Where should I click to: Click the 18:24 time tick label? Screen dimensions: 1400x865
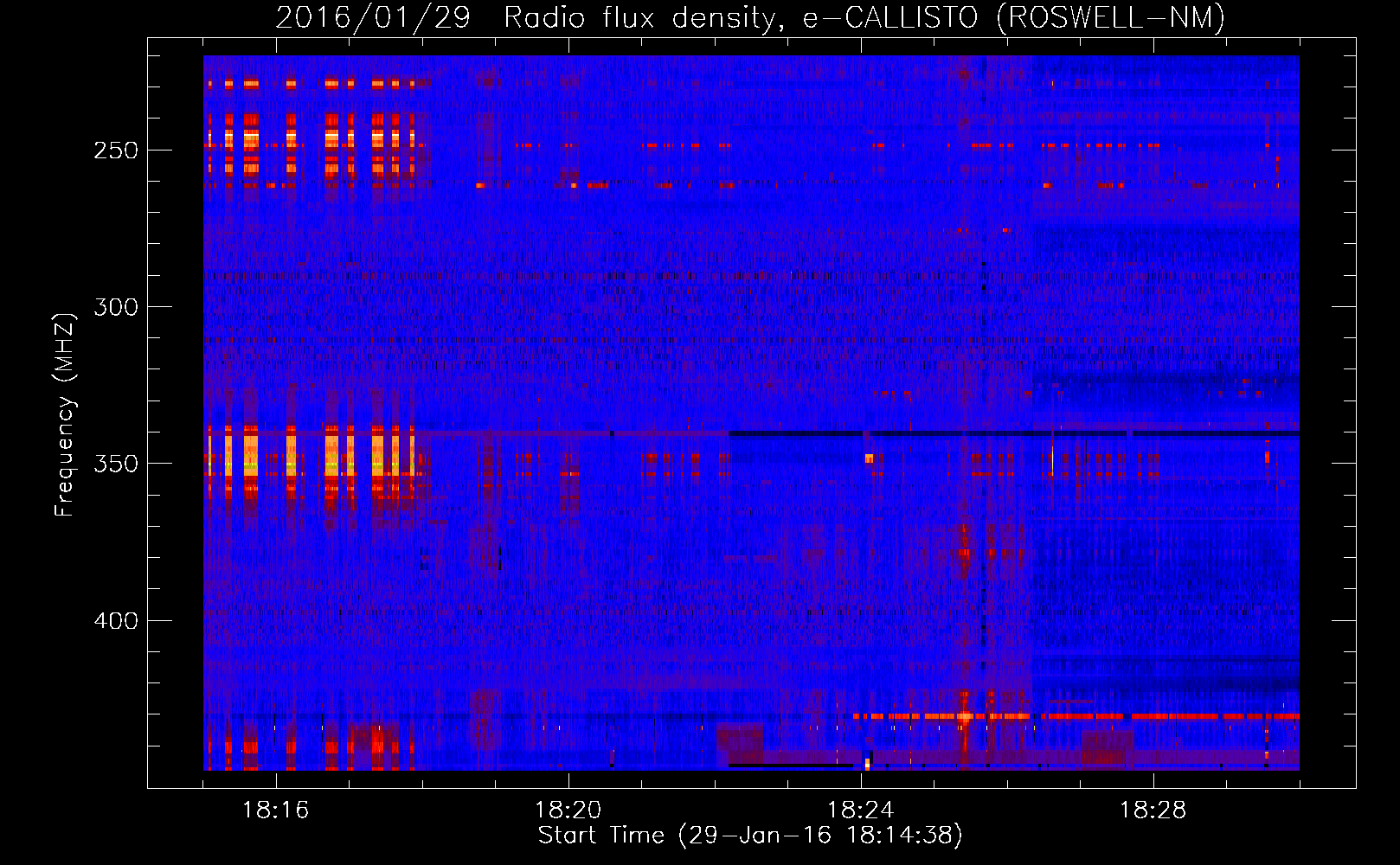click(861, 811)
